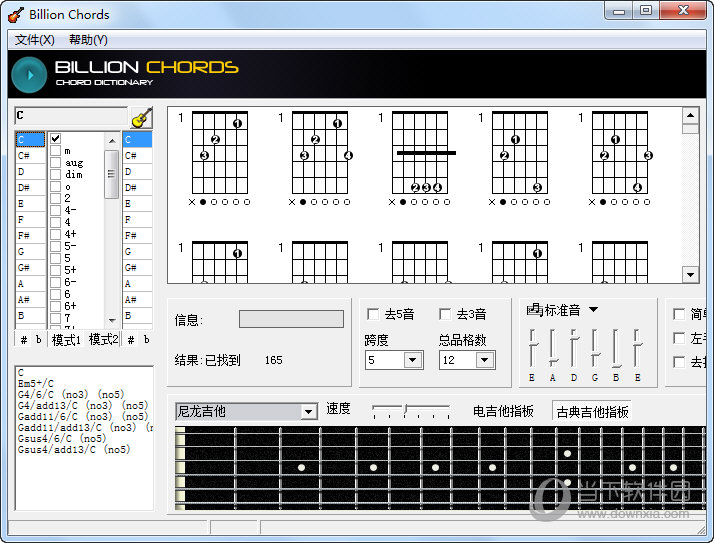Viewport: 714px width, 543px height.
Task: Tick the '7' chord type checkbox
Action: pos(56,318)
